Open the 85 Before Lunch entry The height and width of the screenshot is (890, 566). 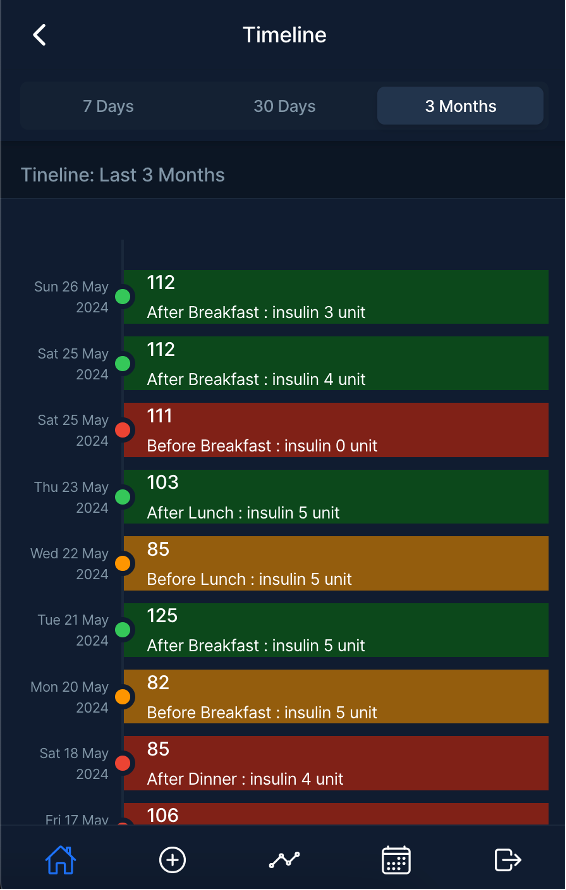pos(336,564)
